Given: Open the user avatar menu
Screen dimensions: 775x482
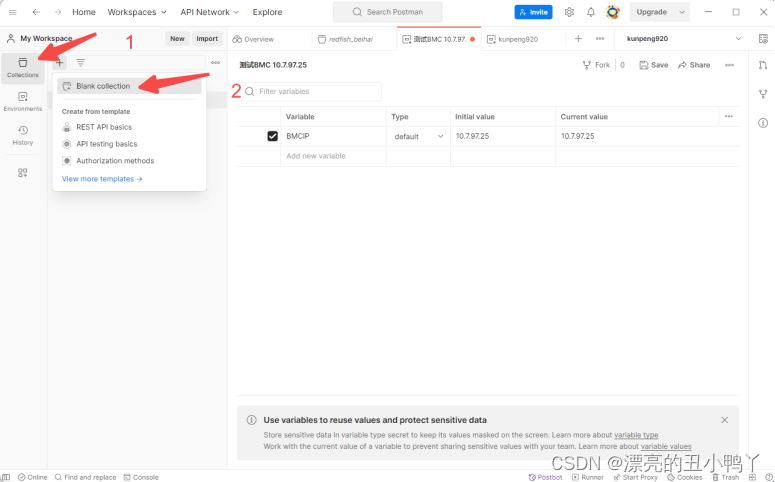Looking at the screenshot, I should [613, 12].
